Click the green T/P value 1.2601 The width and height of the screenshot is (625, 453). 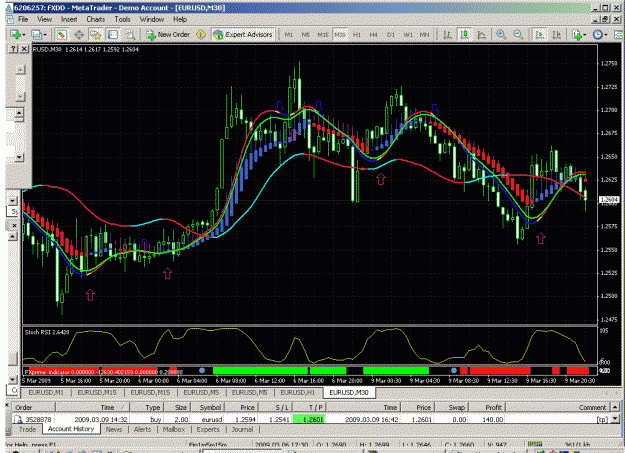pyautogui.click(x=309, y=420)
